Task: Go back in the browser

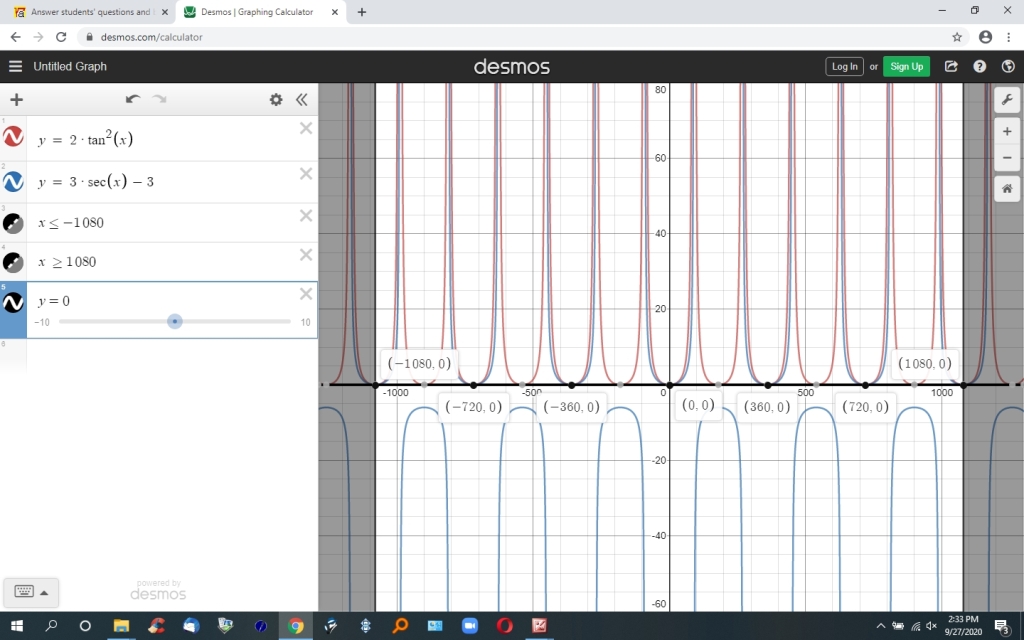Action: [x=16, y=37]
